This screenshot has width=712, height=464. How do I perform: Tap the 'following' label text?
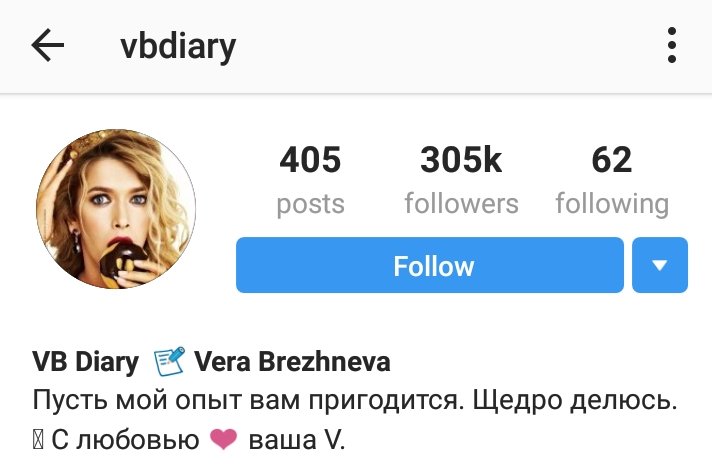pyautogui.click(x=612, y=204)
